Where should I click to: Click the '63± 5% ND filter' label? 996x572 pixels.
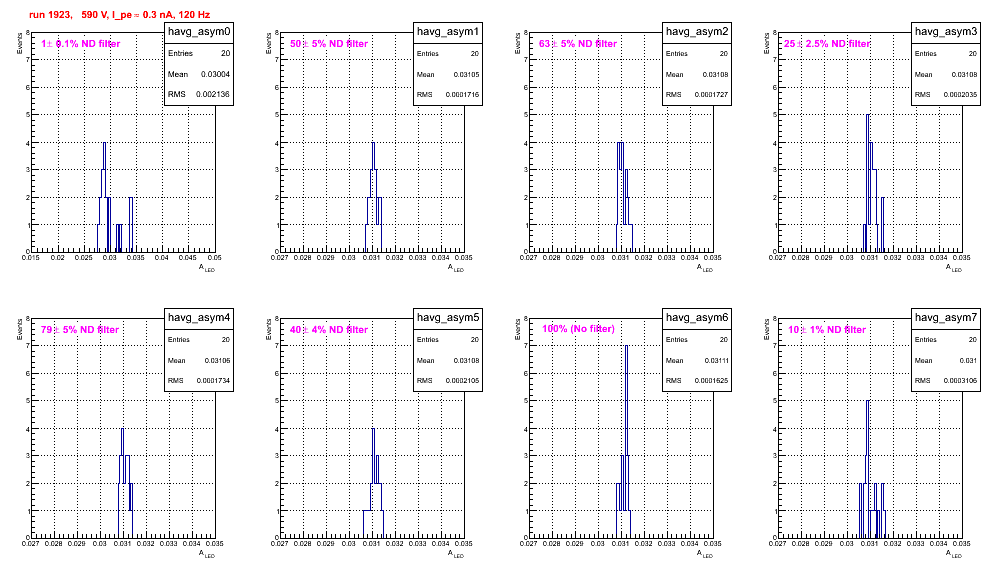click(x=578, y=44)
